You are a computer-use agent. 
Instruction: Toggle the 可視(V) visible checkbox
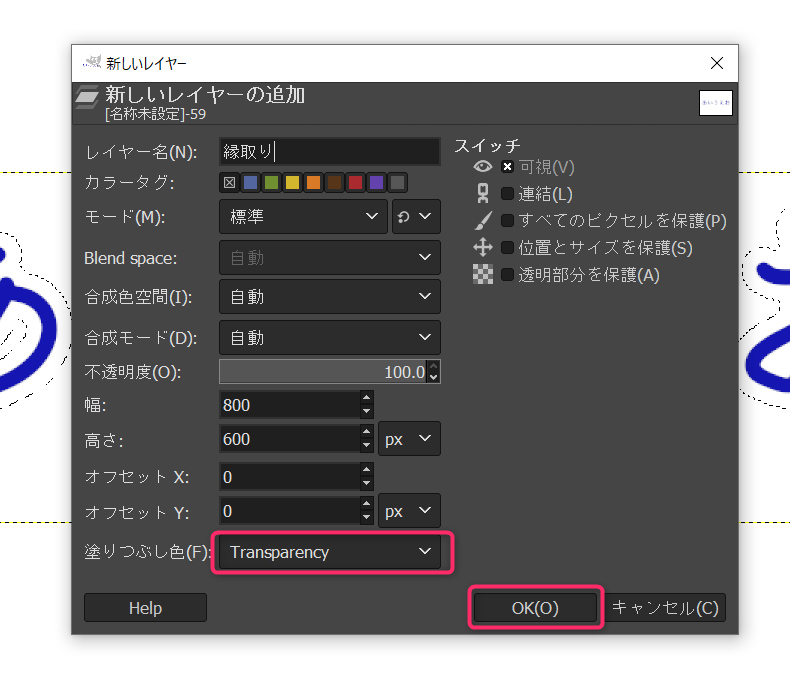coord(507,167)
